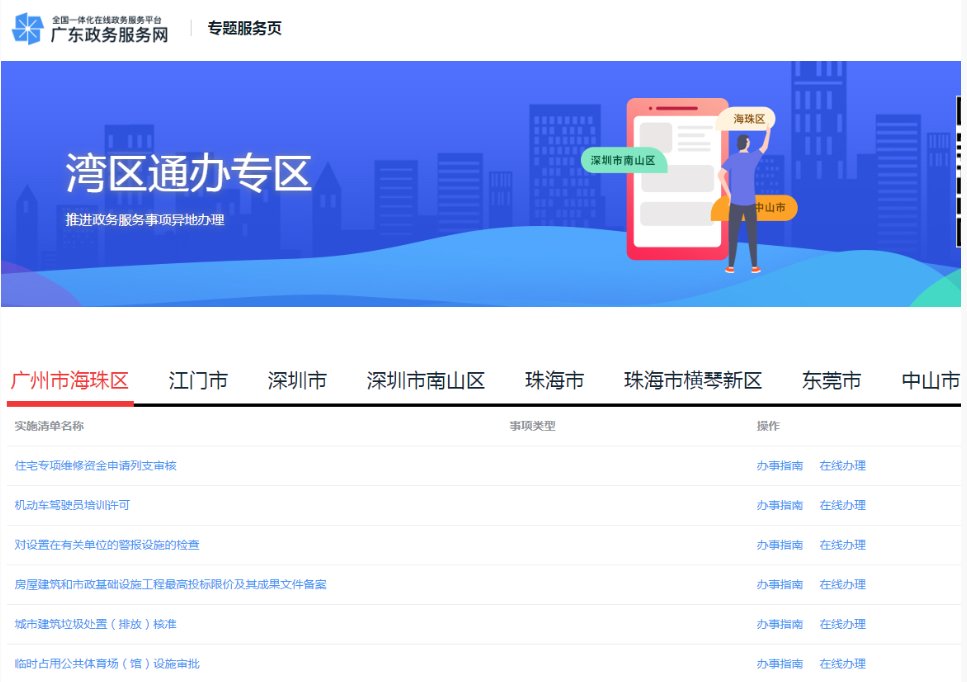Click 在线办理 for 住宅专项维修资金申请列支审核

point(842,466)
